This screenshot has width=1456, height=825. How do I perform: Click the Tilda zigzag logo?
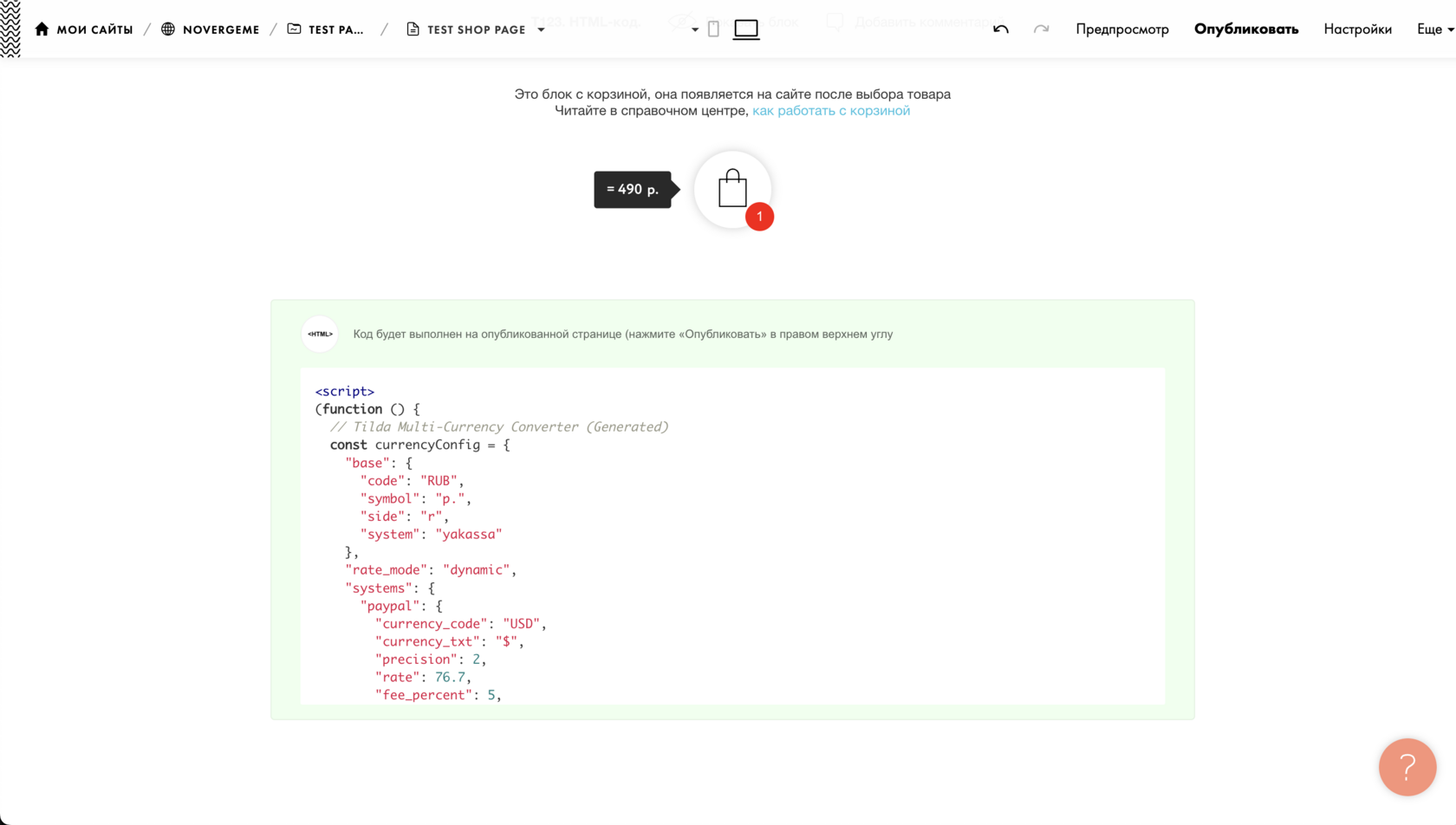coord(10,29)
